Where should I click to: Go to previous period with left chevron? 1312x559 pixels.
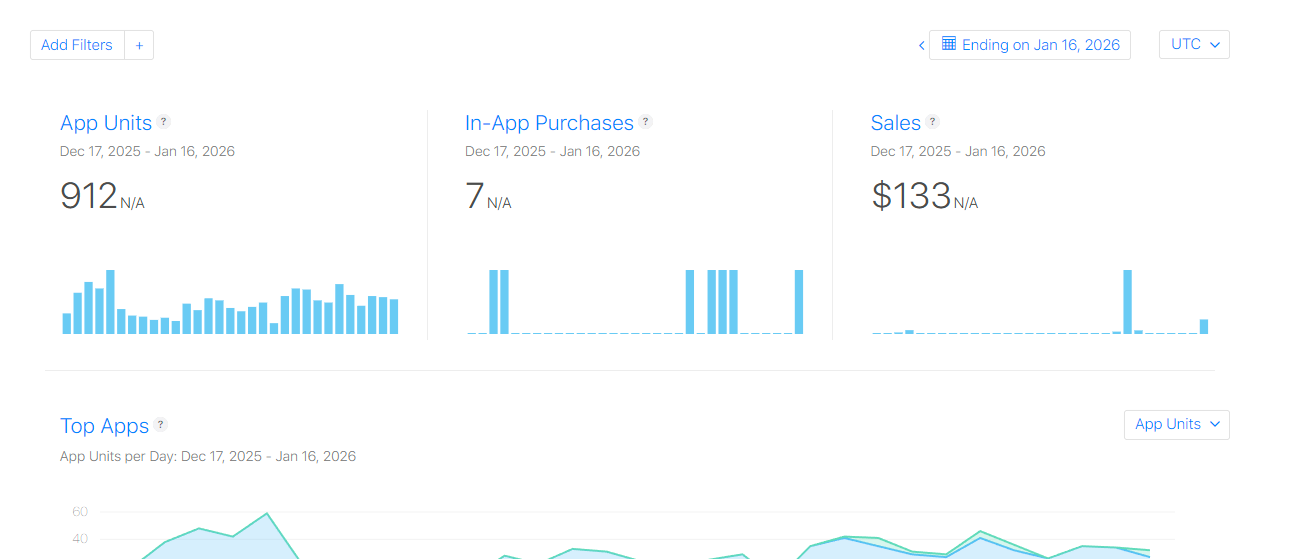click(921, 45)
